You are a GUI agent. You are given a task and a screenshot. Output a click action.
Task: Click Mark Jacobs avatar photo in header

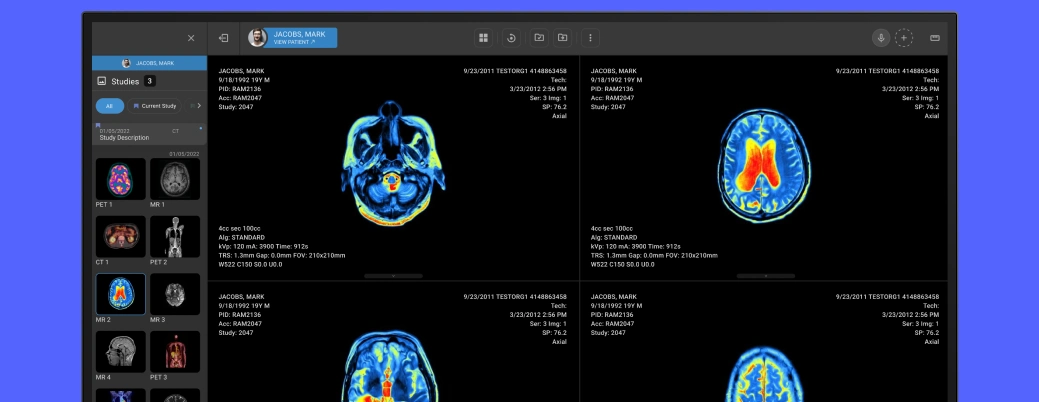coord(257,38)
